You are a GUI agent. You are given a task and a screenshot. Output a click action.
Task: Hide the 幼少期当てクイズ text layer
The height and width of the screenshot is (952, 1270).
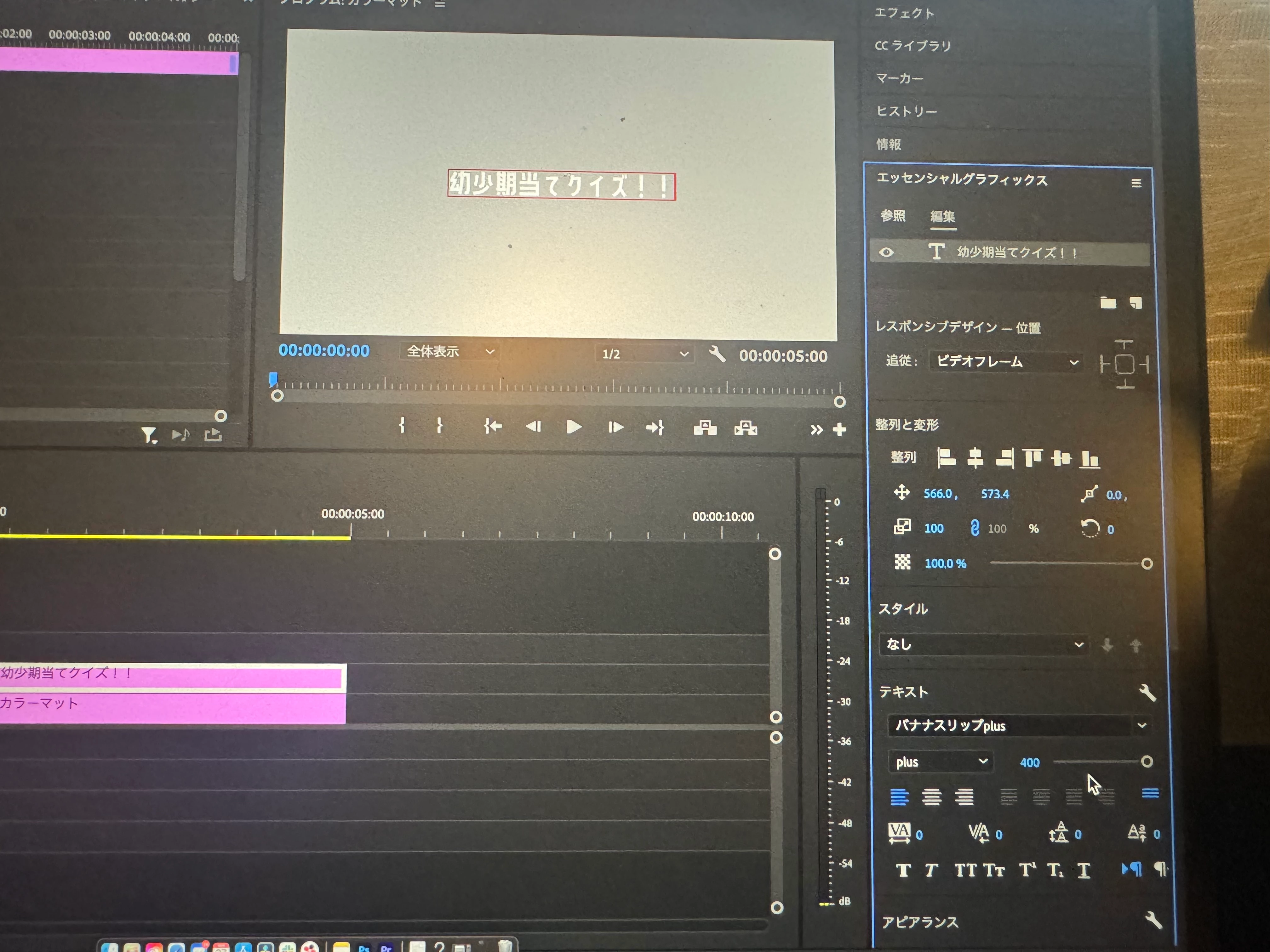(x=886, y=252)
